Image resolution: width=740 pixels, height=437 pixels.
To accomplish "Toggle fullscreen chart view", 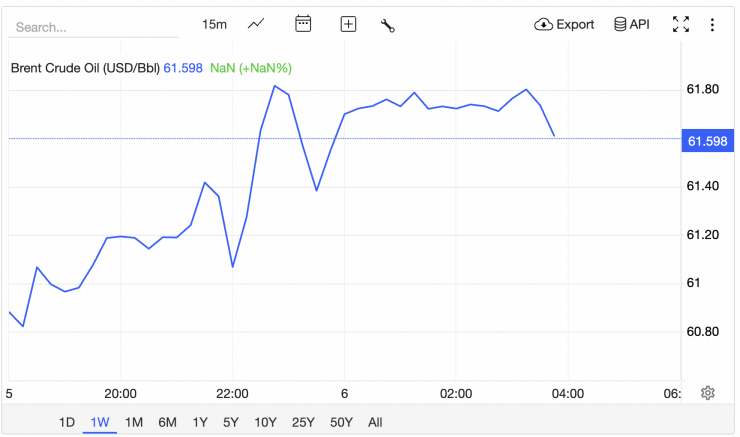I will click(x=681, y=24).
